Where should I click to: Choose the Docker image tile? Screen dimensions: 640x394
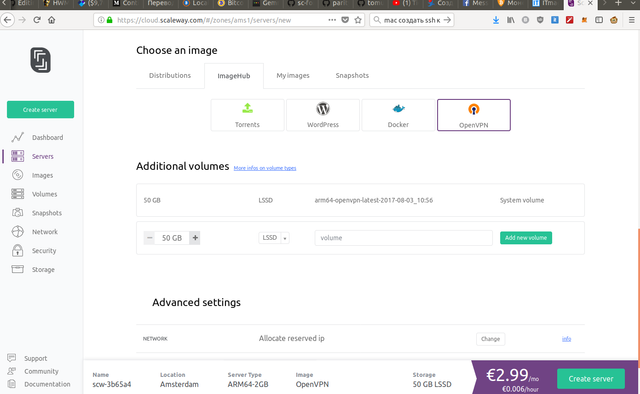pyautogui.click(x=398, y=115)
